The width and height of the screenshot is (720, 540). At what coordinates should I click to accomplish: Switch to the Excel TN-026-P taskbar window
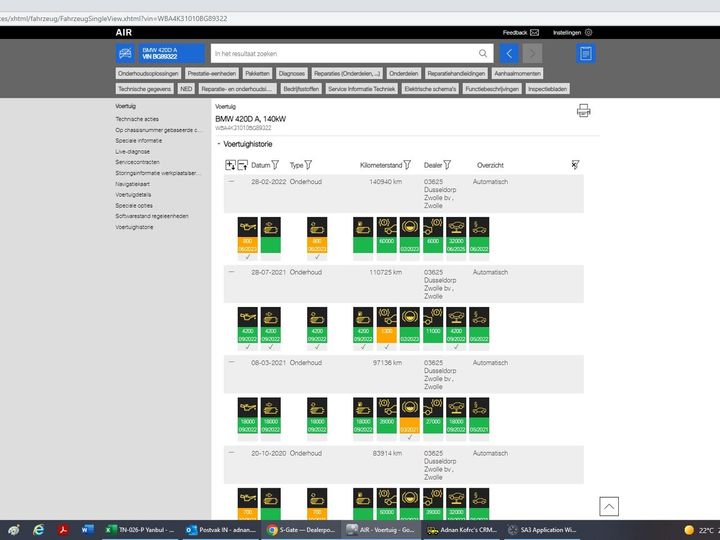click(141, 530)
